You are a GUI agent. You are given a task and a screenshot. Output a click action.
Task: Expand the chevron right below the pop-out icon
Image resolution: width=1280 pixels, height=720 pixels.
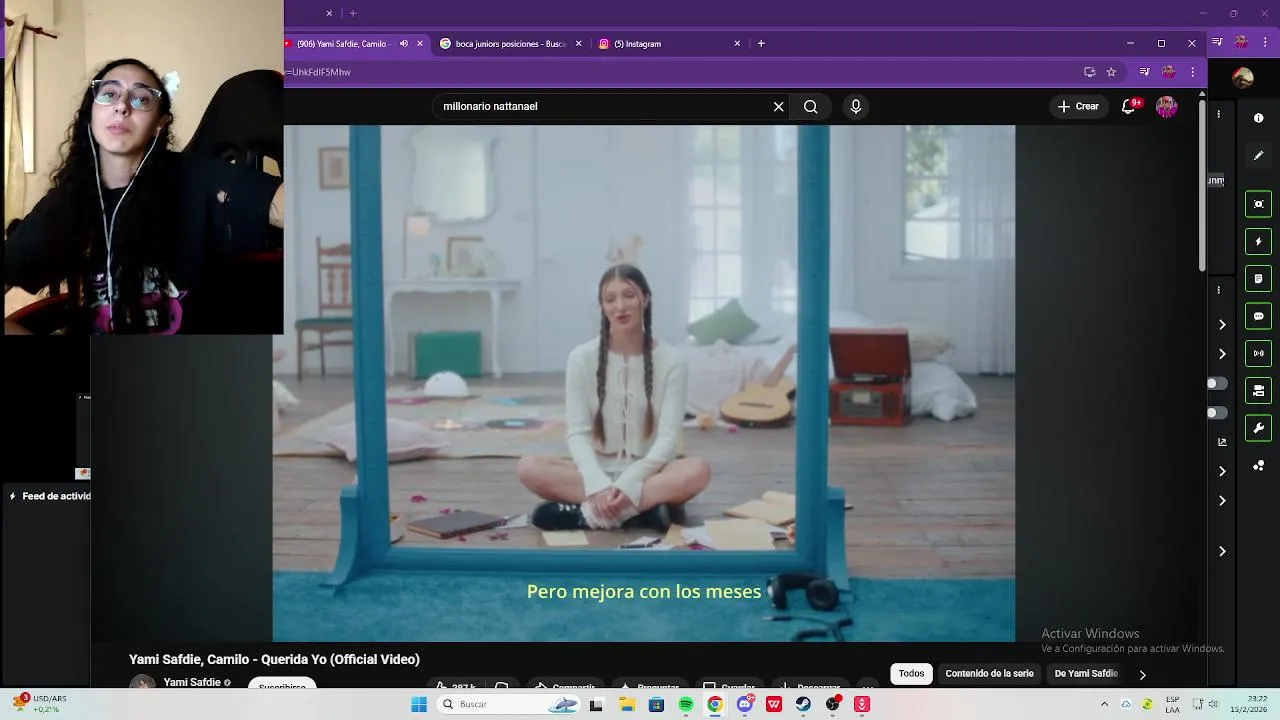pyautogui.click(x=1222, y=471)
